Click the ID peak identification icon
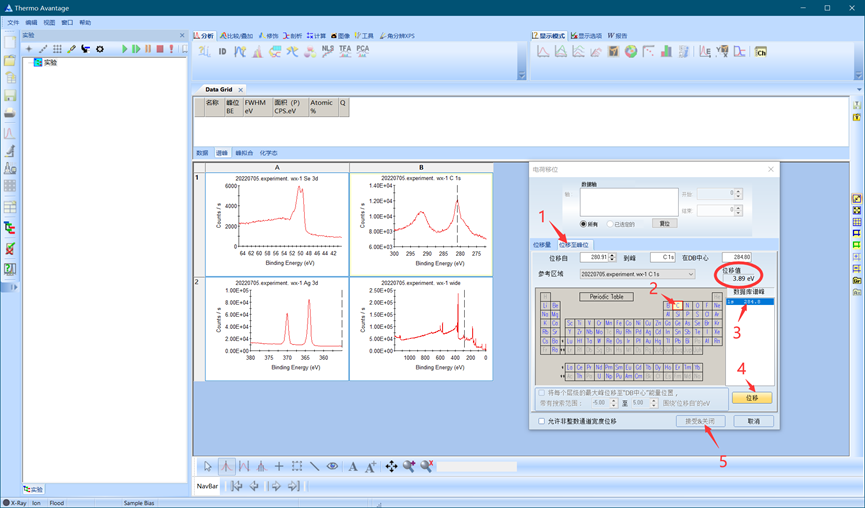 222,51
